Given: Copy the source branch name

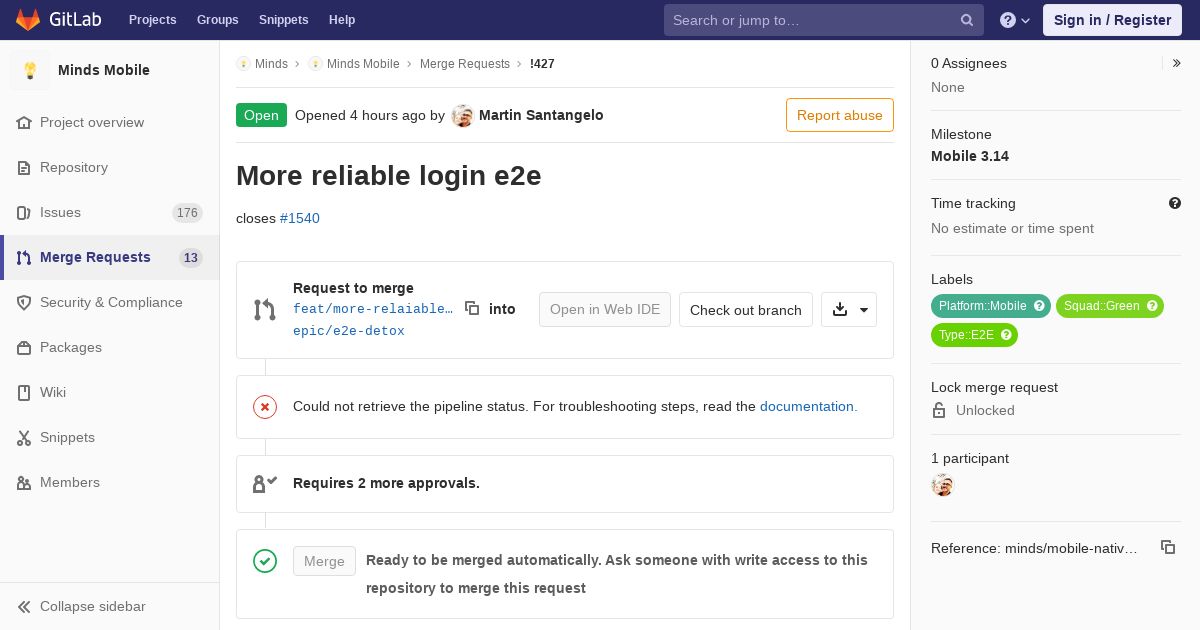Looking at the screenshot, I should [x=472, y=308].
